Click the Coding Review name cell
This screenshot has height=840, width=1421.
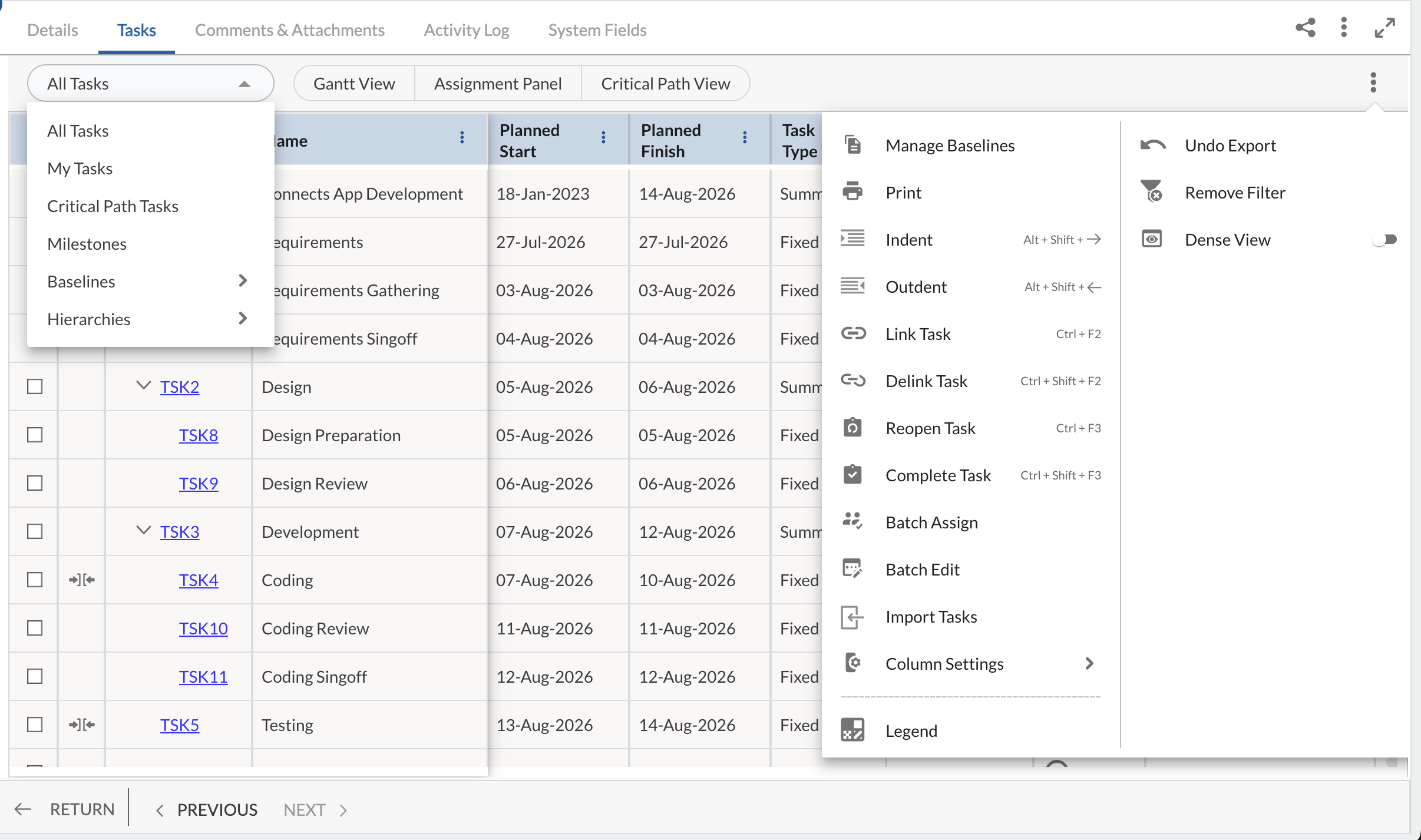370,628
